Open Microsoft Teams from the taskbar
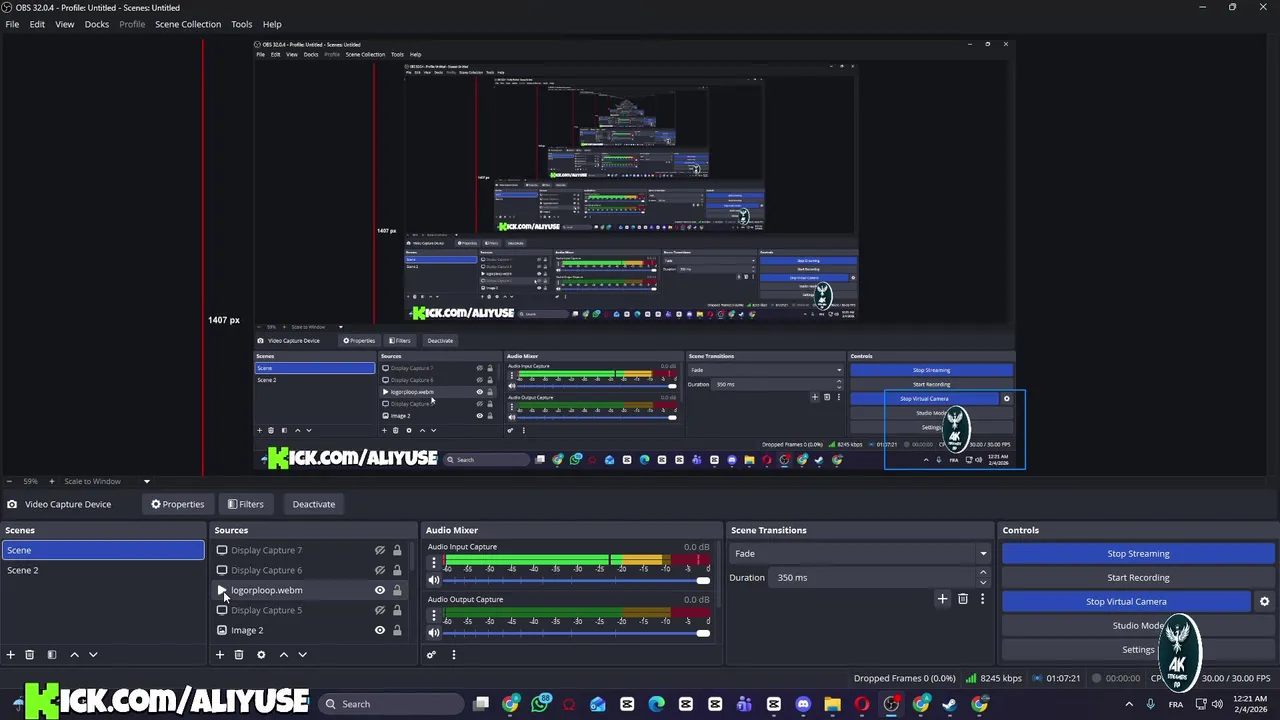This screenshot has width=1280, height=720. click(x=744, y=704)
